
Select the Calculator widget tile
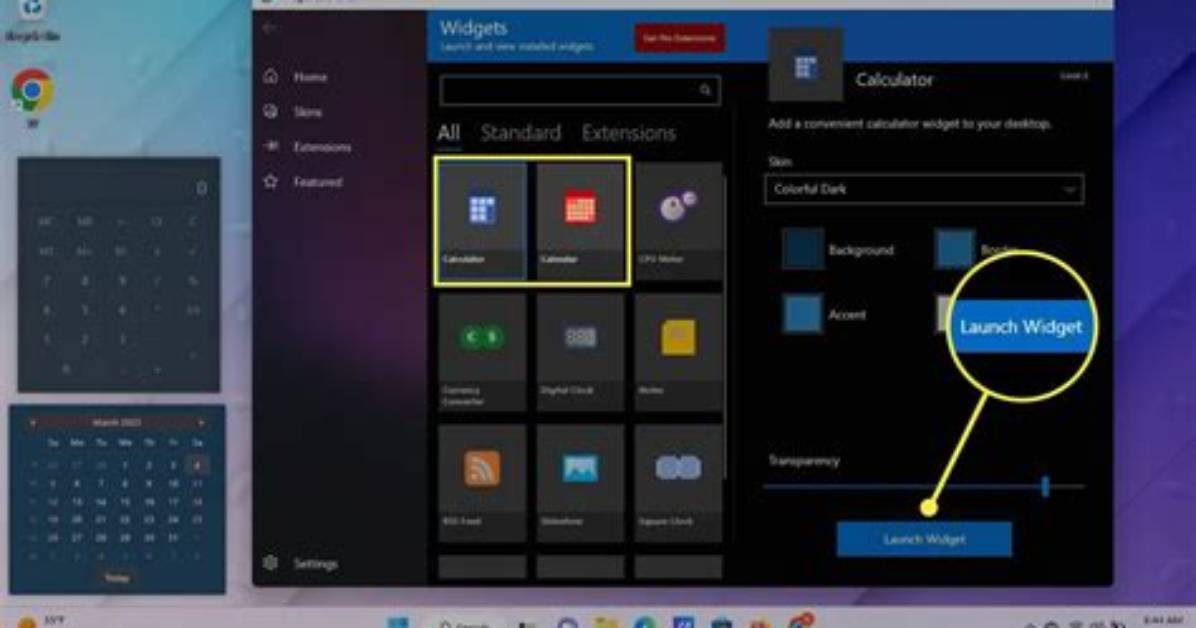482,221
